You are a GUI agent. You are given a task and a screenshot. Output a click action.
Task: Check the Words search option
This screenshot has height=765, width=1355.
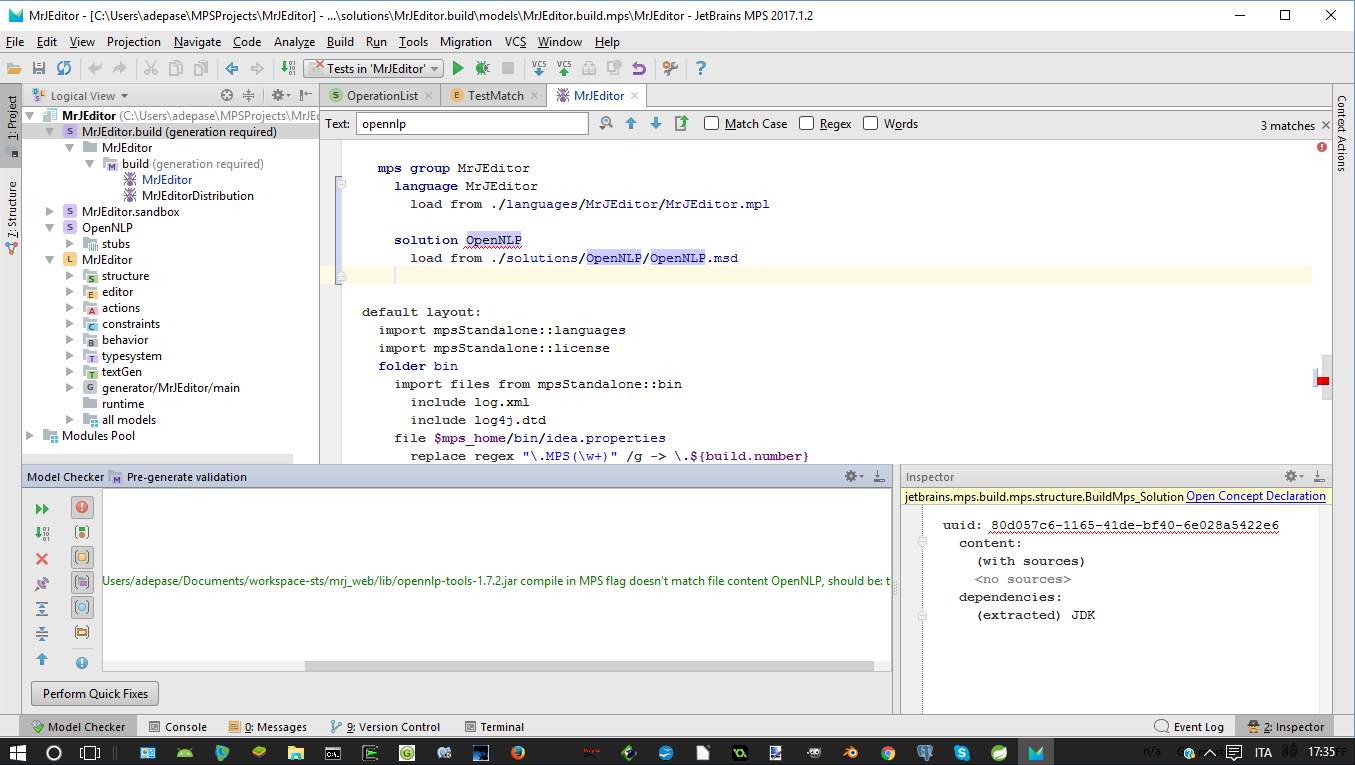click(871, 124)
